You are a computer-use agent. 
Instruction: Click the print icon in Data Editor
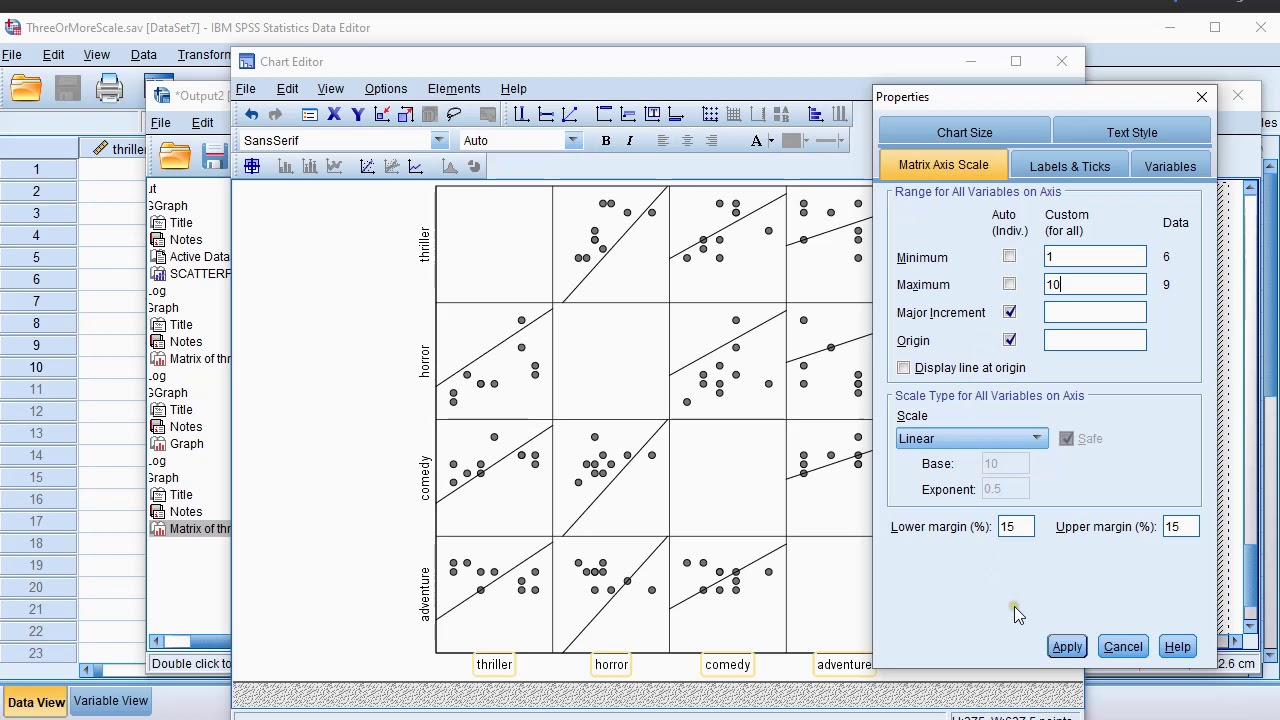point(109,89)
